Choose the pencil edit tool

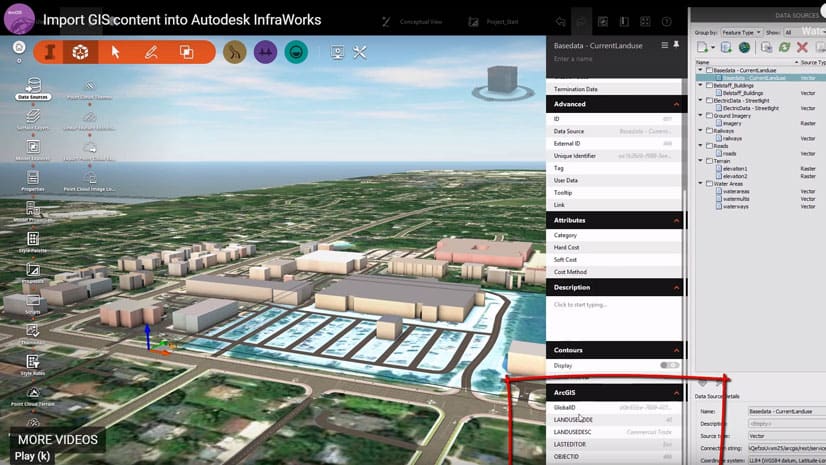point(151,52)
